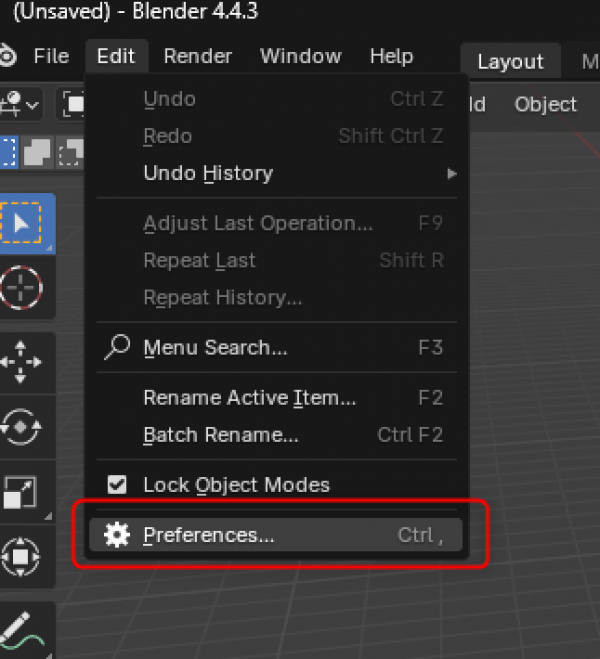The width and height of the screenshot is (600, 659).
Task: Choose the Move tool
Action: click(x=22, y=361)
